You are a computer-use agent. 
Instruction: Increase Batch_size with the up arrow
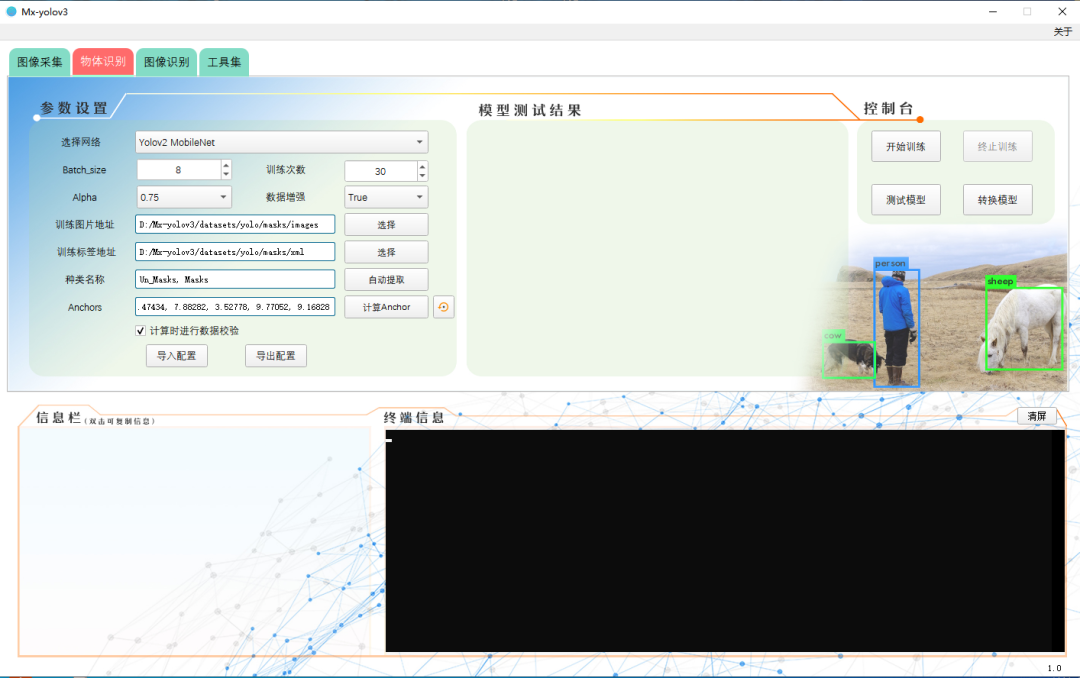point(226,165)
